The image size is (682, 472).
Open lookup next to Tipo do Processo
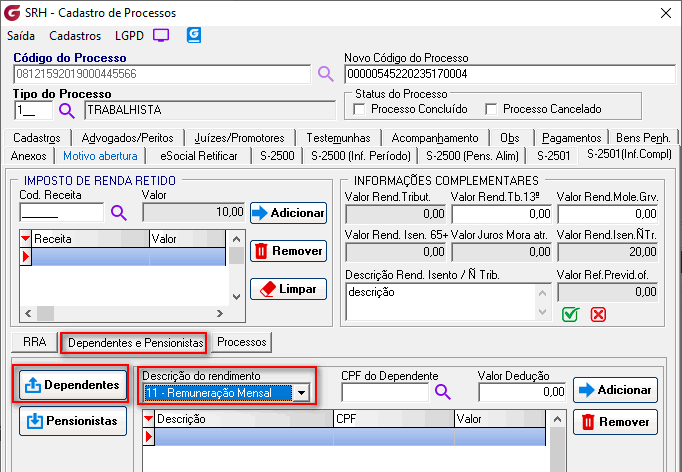[67, 110]
